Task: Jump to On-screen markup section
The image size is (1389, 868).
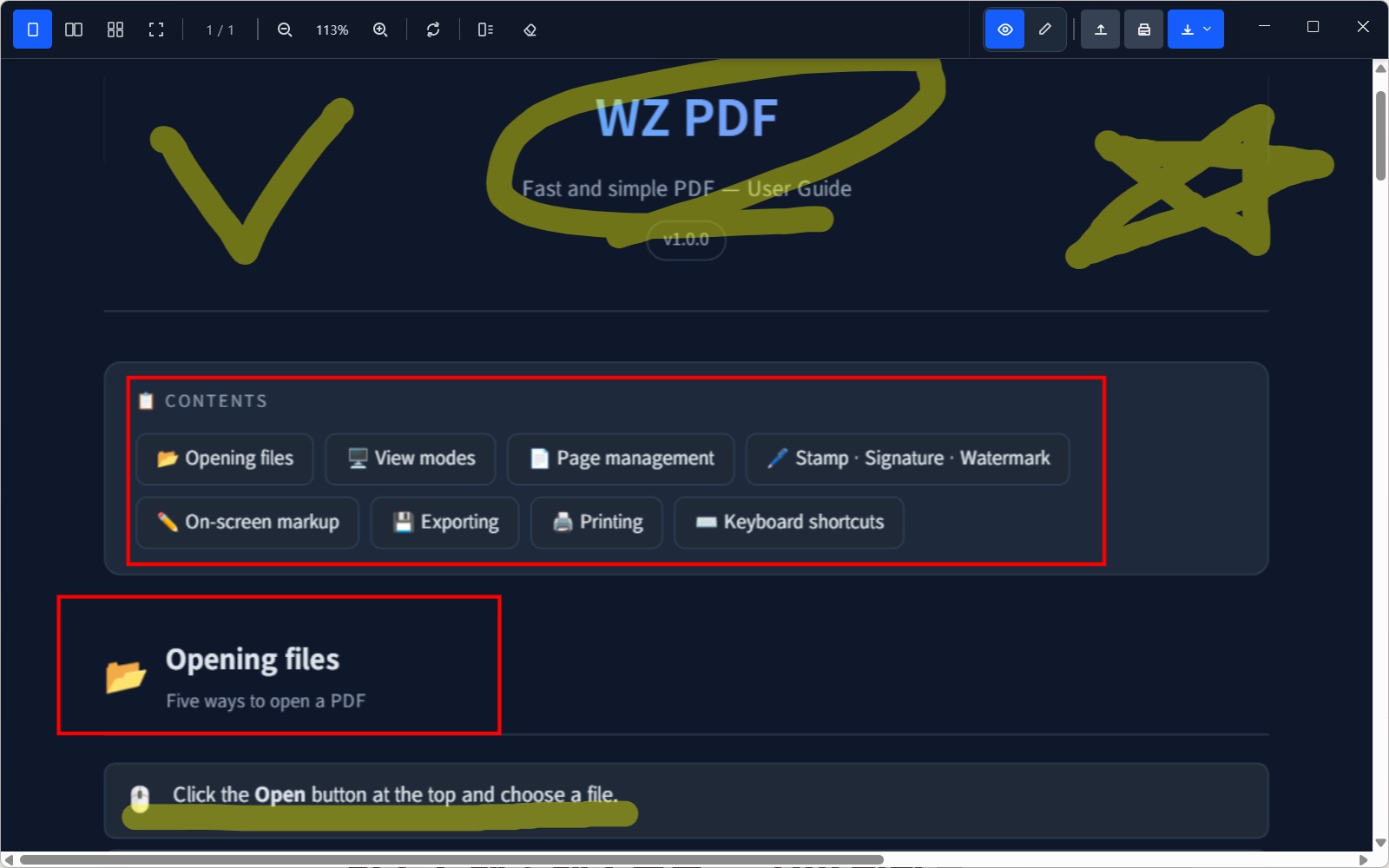Action: 247,522
